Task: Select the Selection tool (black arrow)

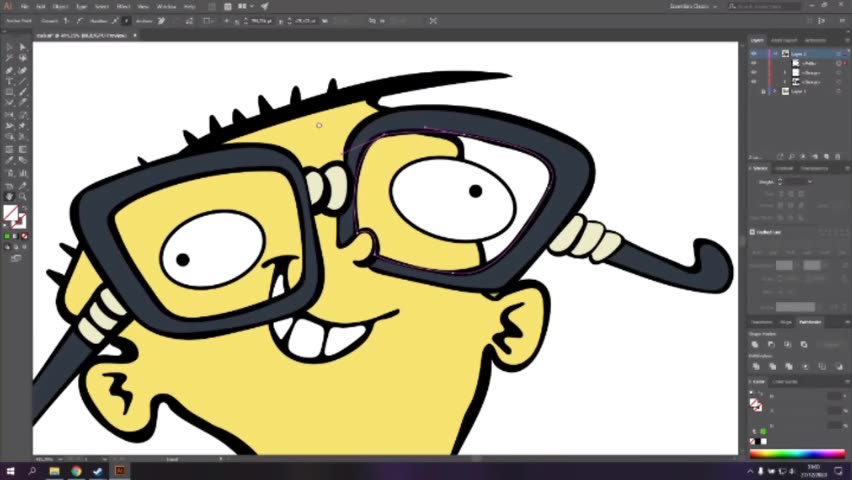Action: point(9,47)
